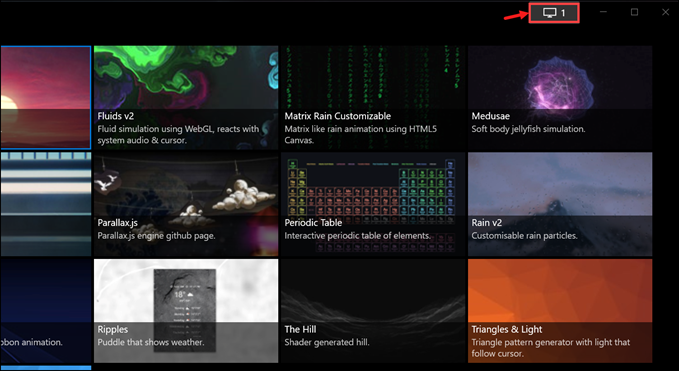
Task: Maximize the wallpaper library window
Action: pyautogui.click(x=634, y=12)
